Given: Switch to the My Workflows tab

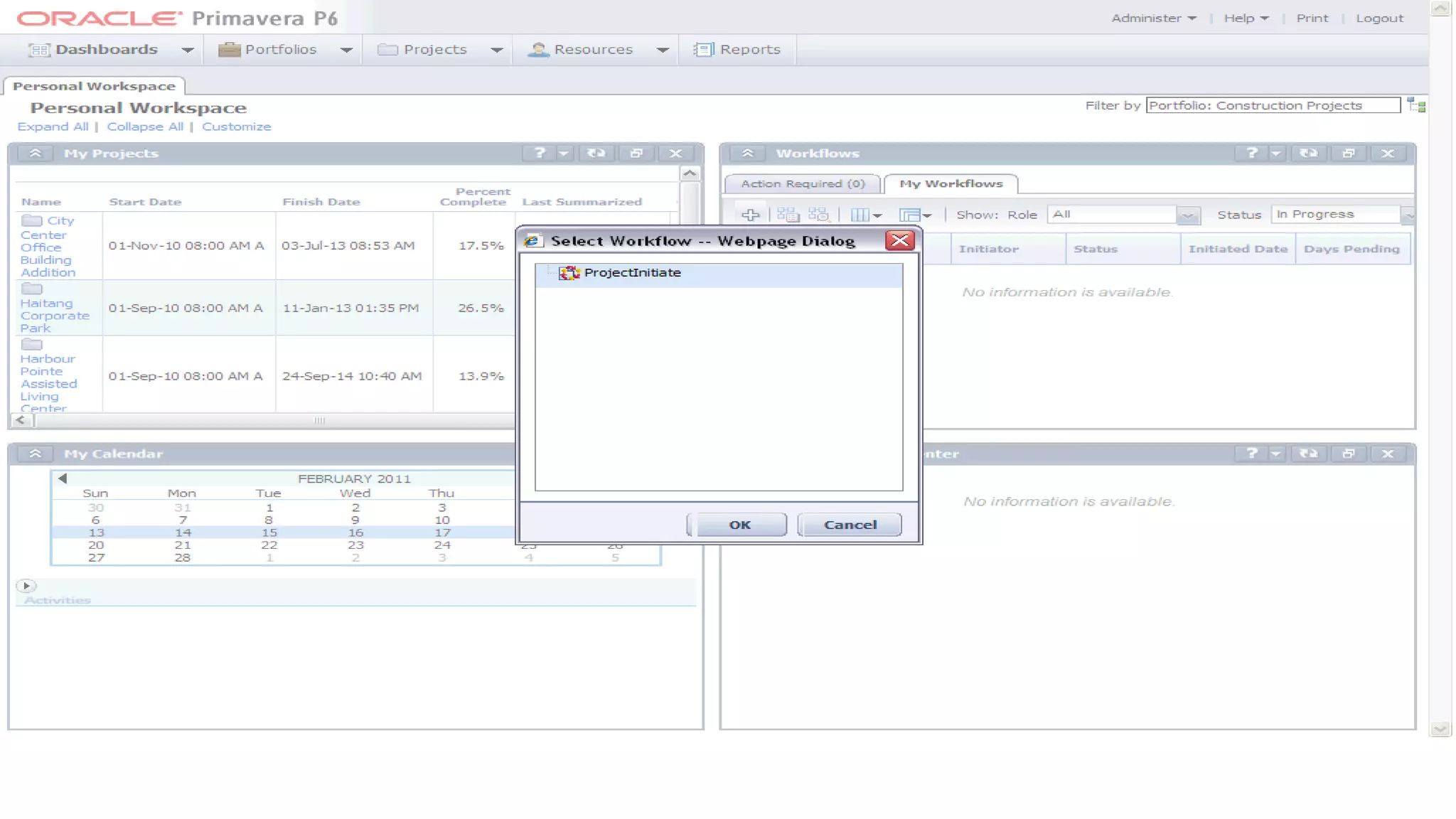Looking at the screenshot, I should 951,184.
